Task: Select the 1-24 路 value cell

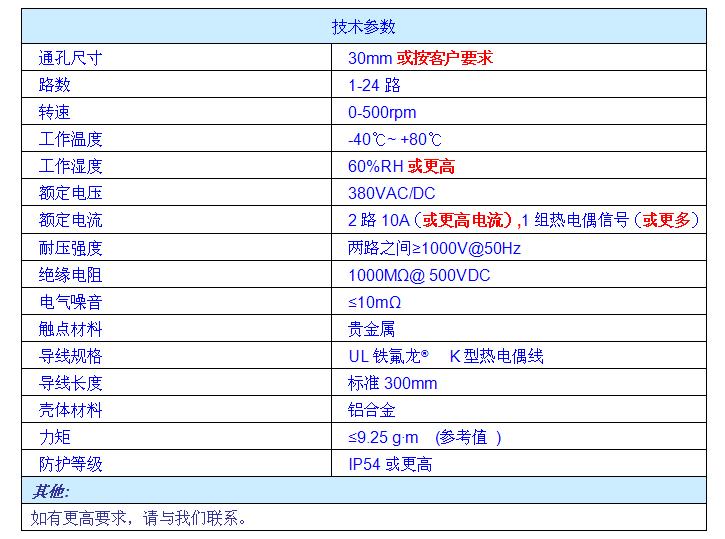Action: tap(374, 86)
